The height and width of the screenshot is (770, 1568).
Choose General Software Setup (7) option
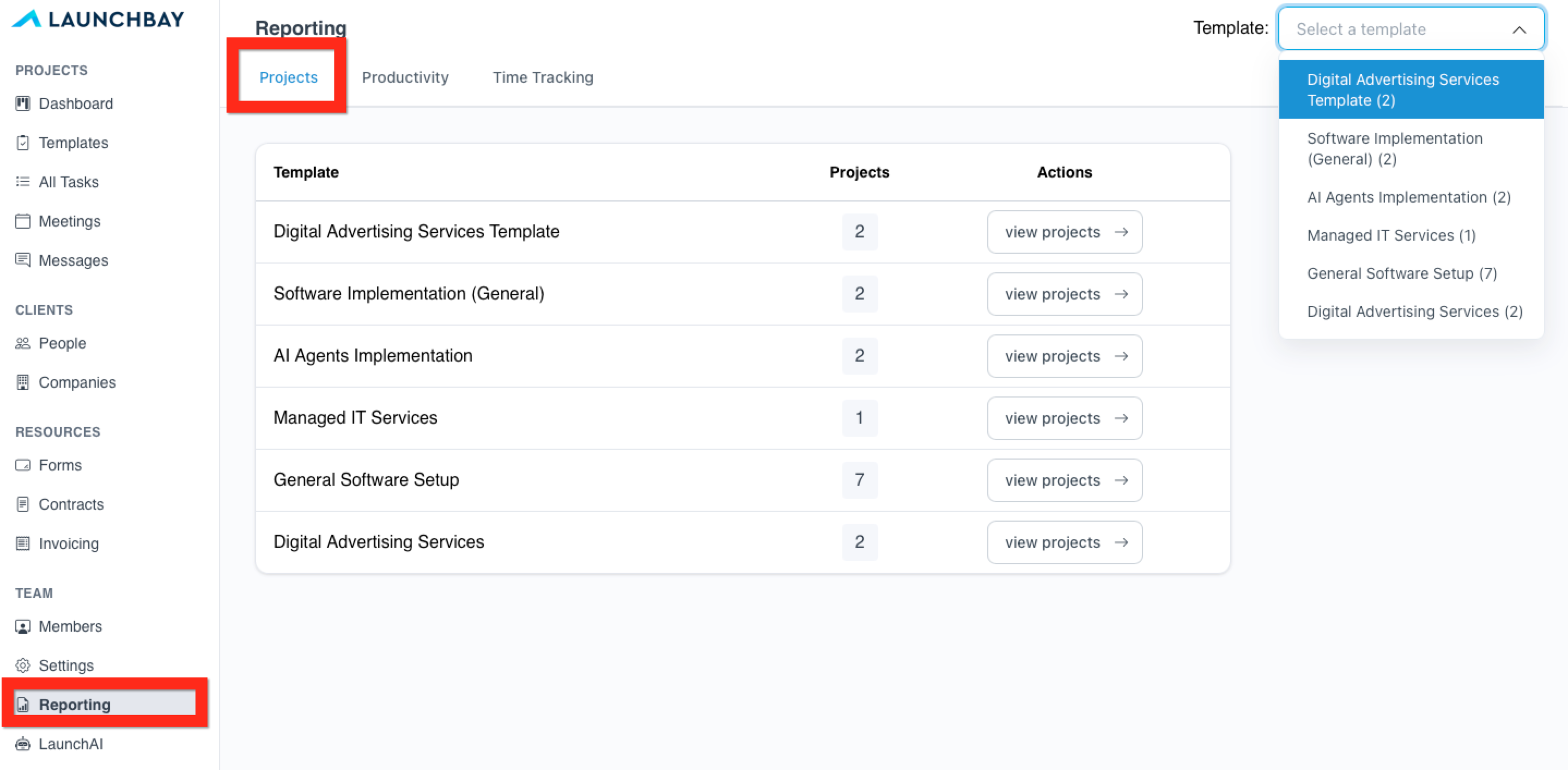(1411, 274)
